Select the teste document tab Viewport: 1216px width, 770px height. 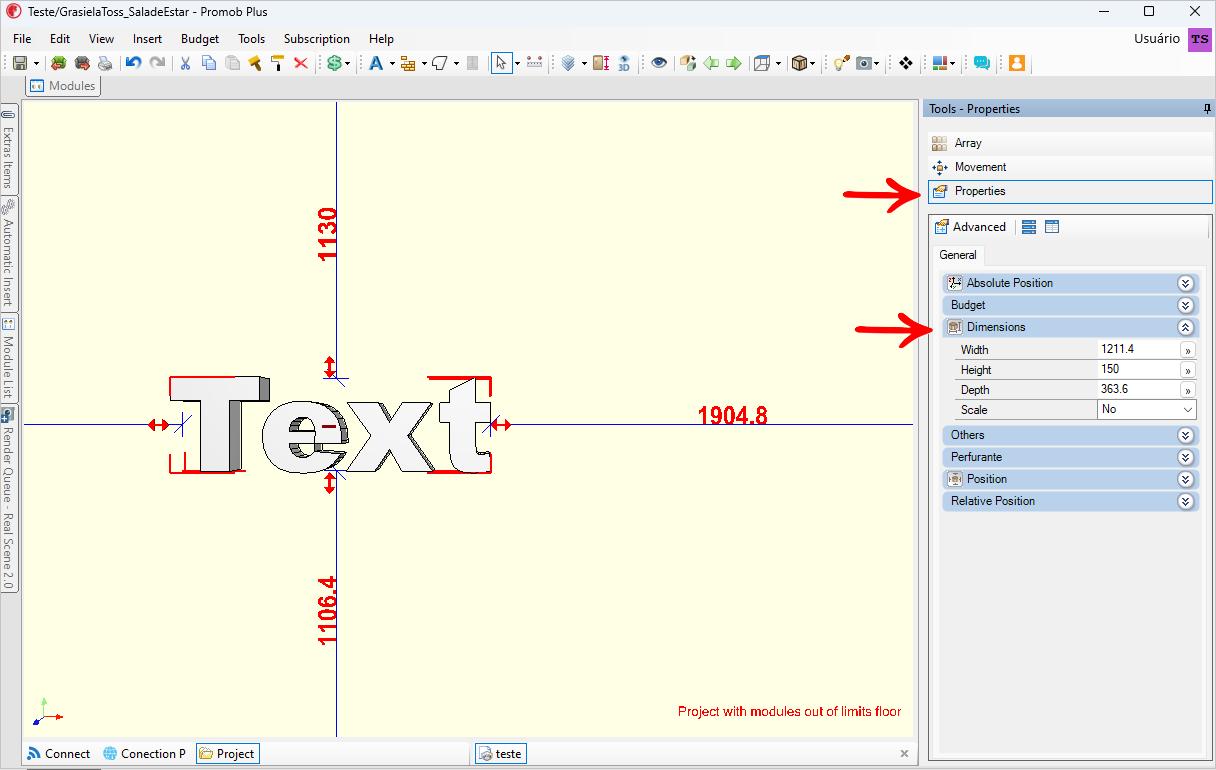[x=500, y=754]
